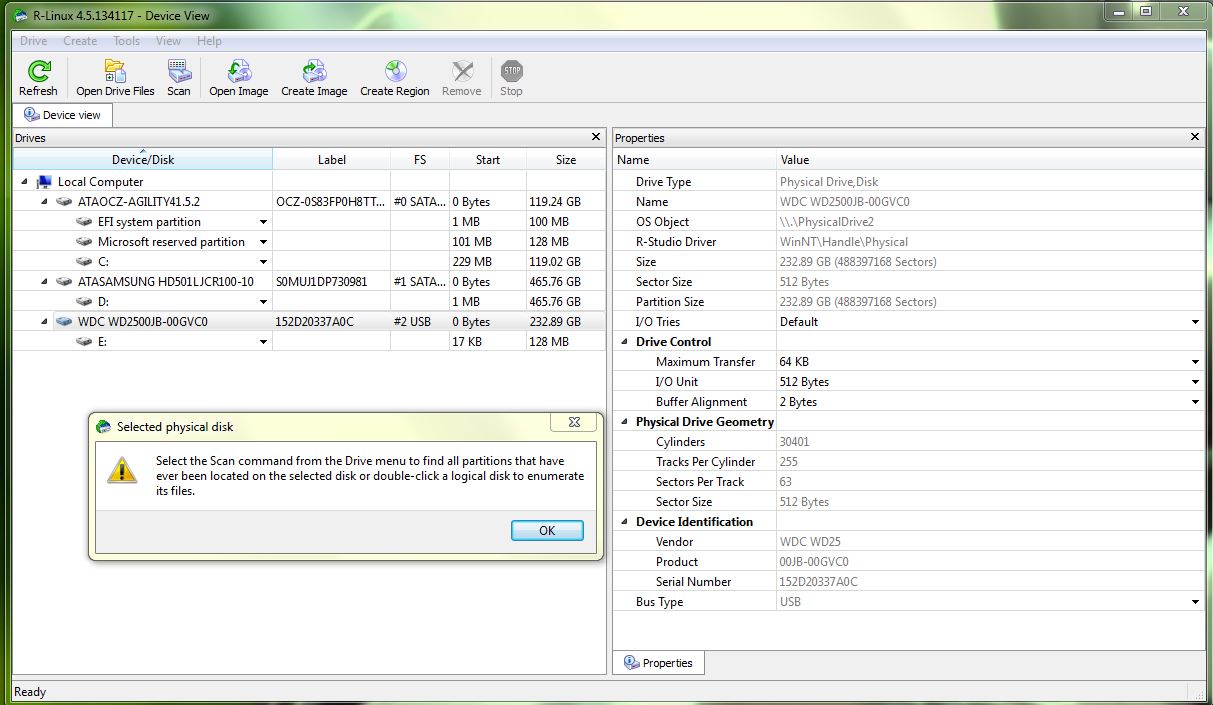Image resolution: width=1213 pixels, height=705 pixels.
Task: Collapse the Drive Control property group
Action: click(625, 342)
